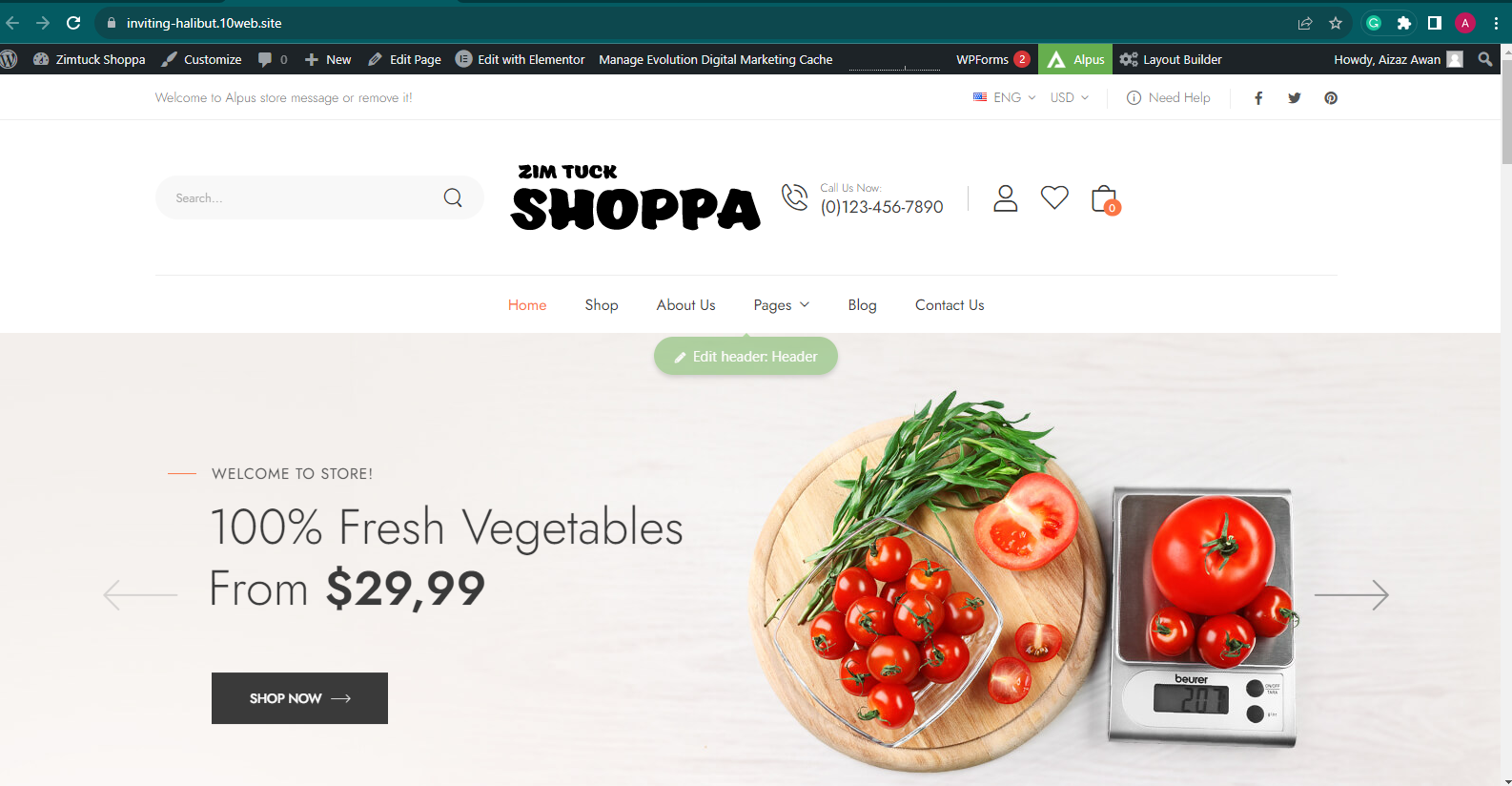Open the WordPress logo menu in admin bar
Image resolution: width=1512 pixels, height=786 pixels.
(10, 59)
